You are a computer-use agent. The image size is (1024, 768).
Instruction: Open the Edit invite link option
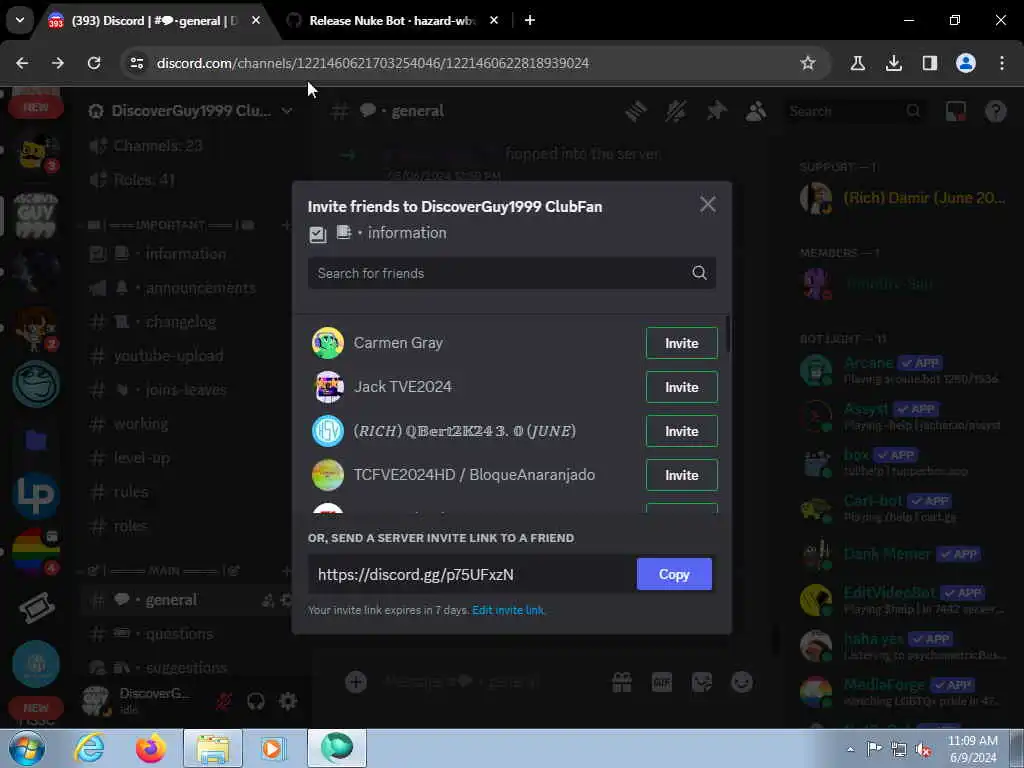tap(508, 610)
